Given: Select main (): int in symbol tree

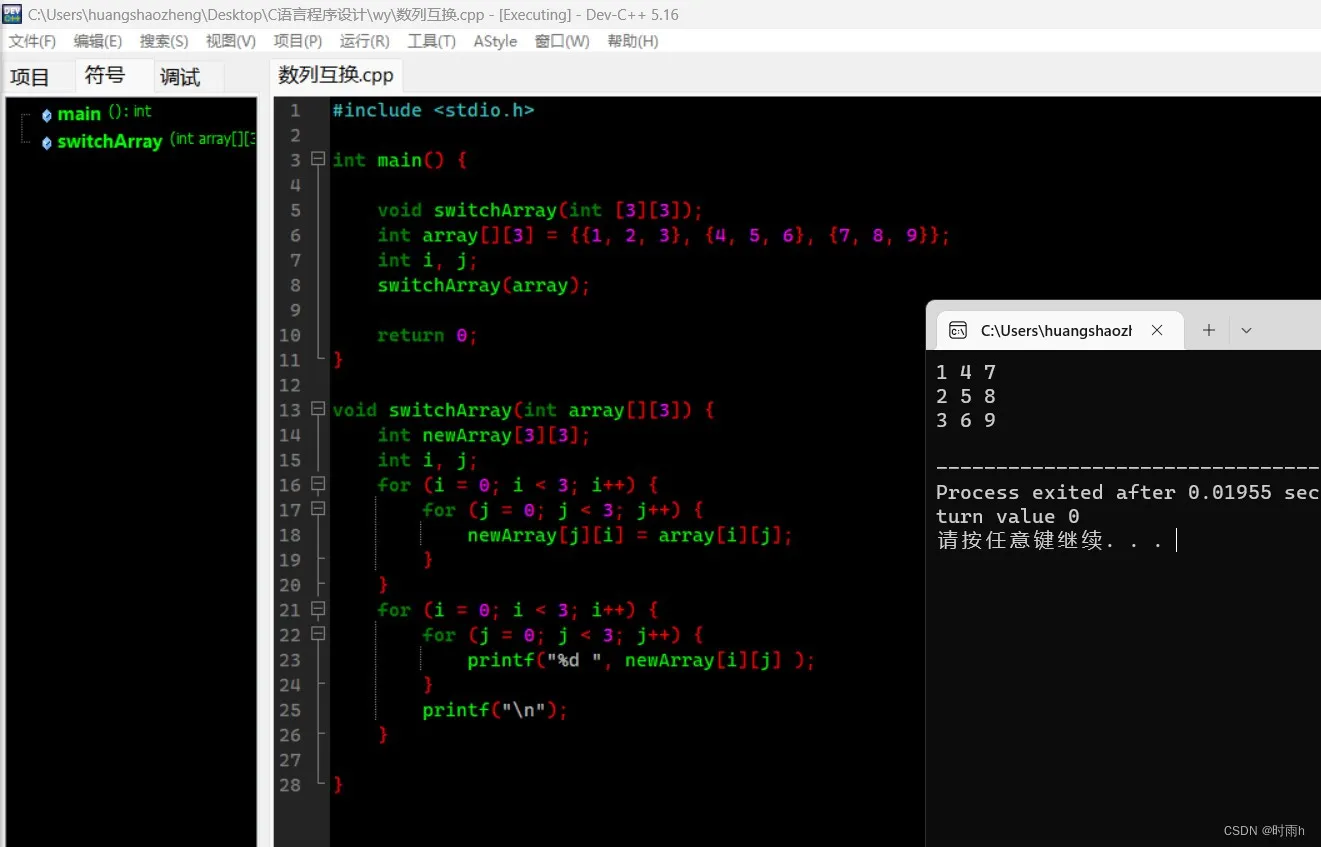Looking at the screenshot, I should pyautogui.click(x=104, y=113).
